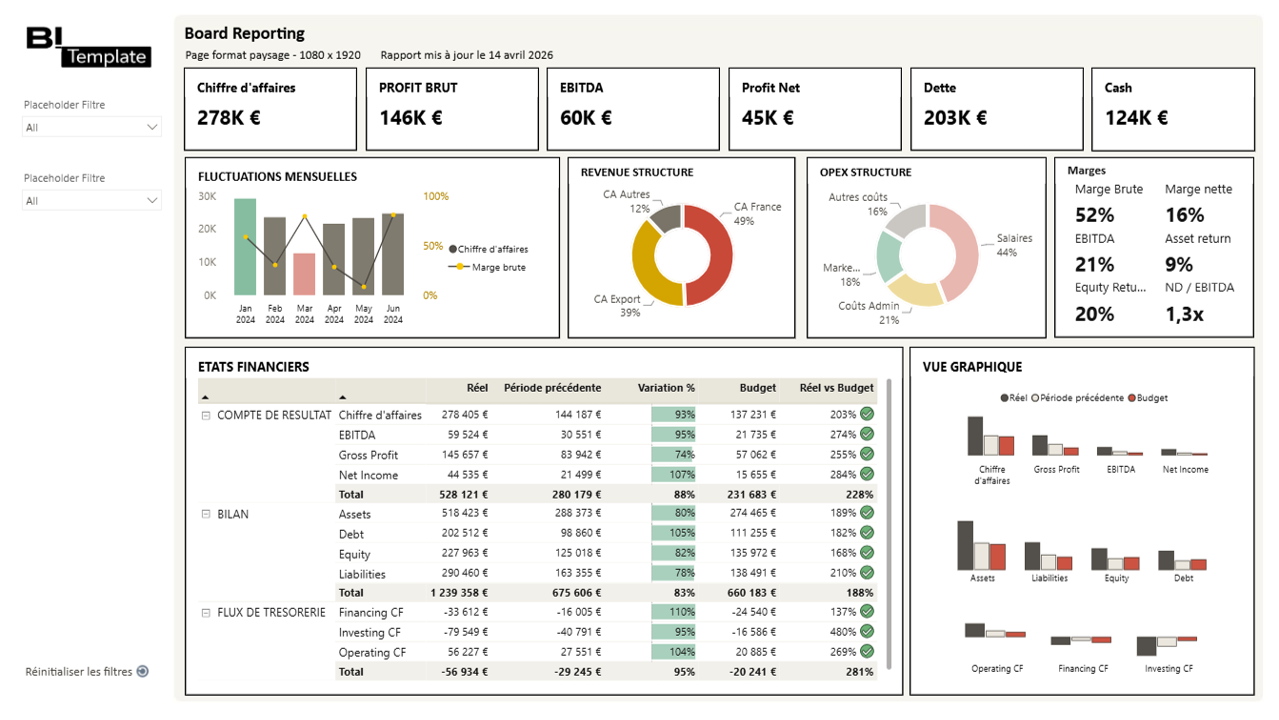Click the ND / EBITDA 1,3x value
Viewport: 1279px width, 720px height.
(x=1184, y=314)
